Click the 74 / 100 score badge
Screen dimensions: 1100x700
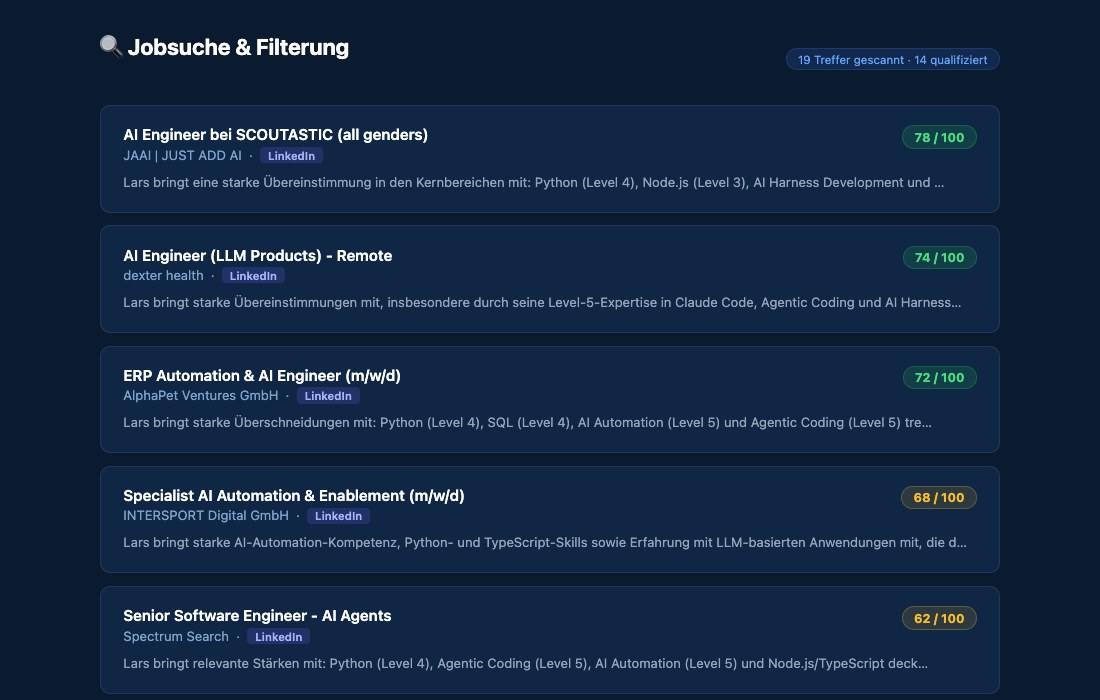[x=939, y=257]
